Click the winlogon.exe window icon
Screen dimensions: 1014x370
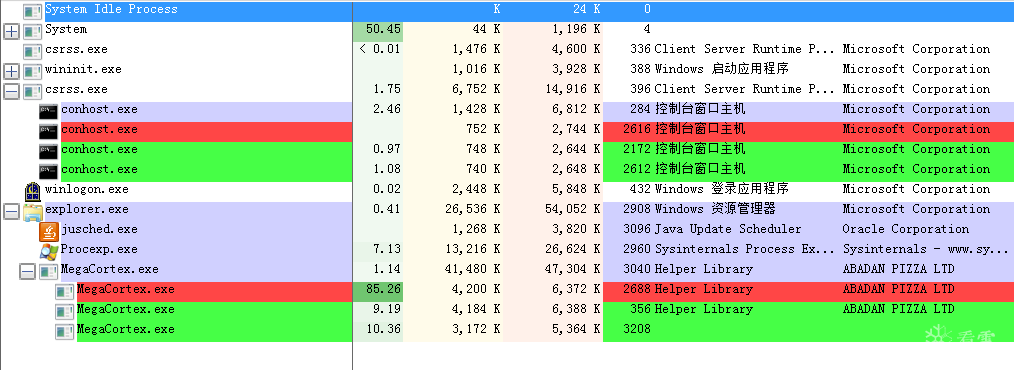pos(32,191)
